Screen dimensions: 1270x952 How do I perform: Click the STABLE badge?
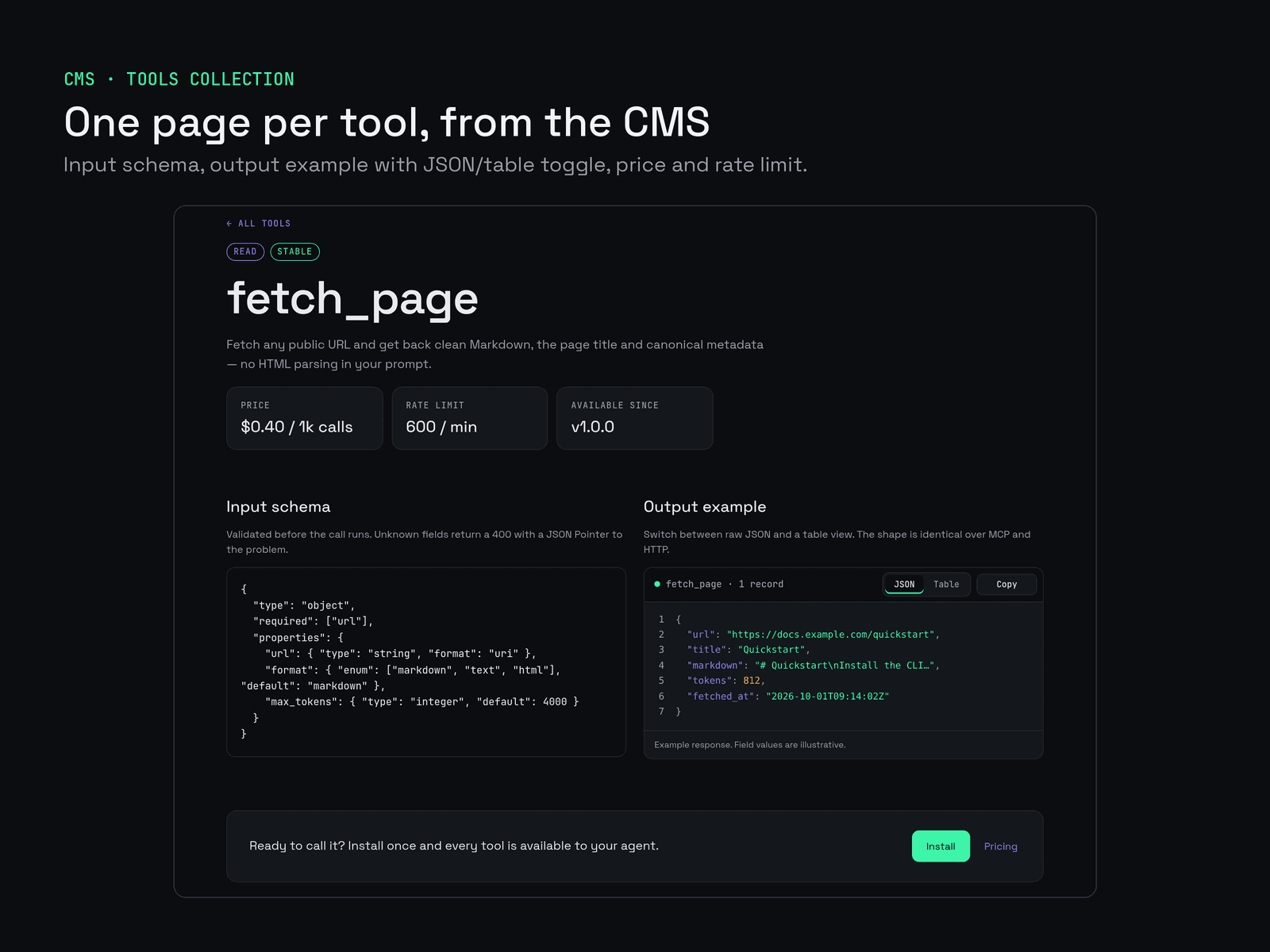tap(294, 251)
